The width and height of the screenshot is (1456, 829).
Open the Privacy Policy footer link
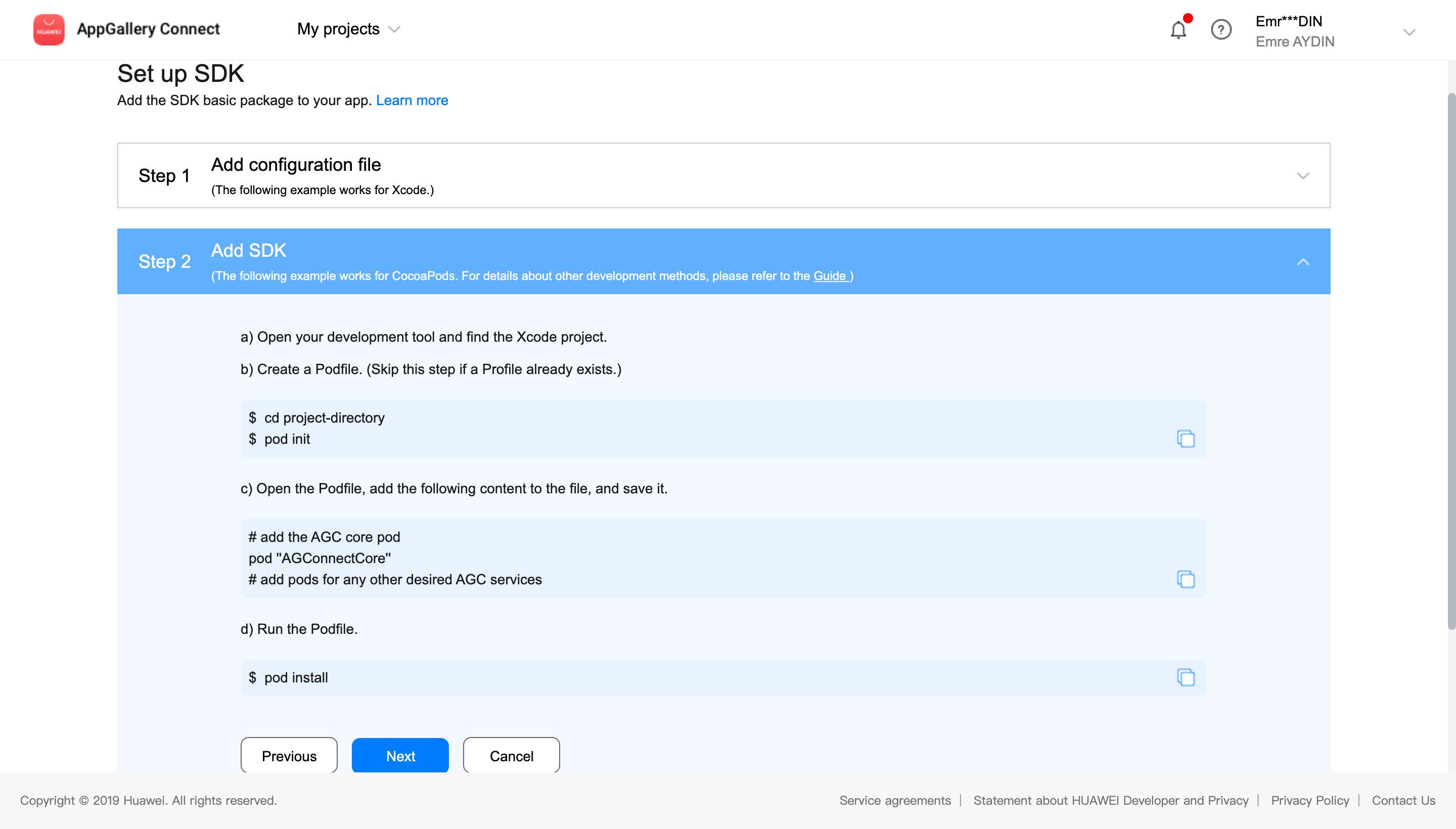click(1310, 800)
